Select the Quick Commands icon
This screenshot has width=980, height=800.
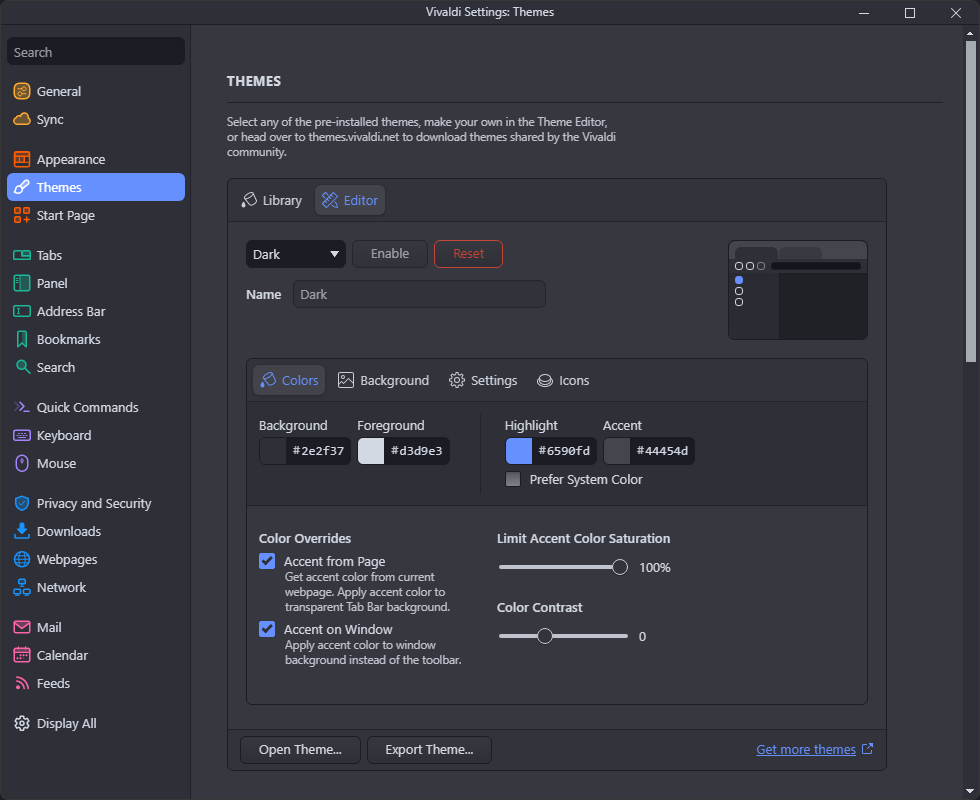[22, 407]
